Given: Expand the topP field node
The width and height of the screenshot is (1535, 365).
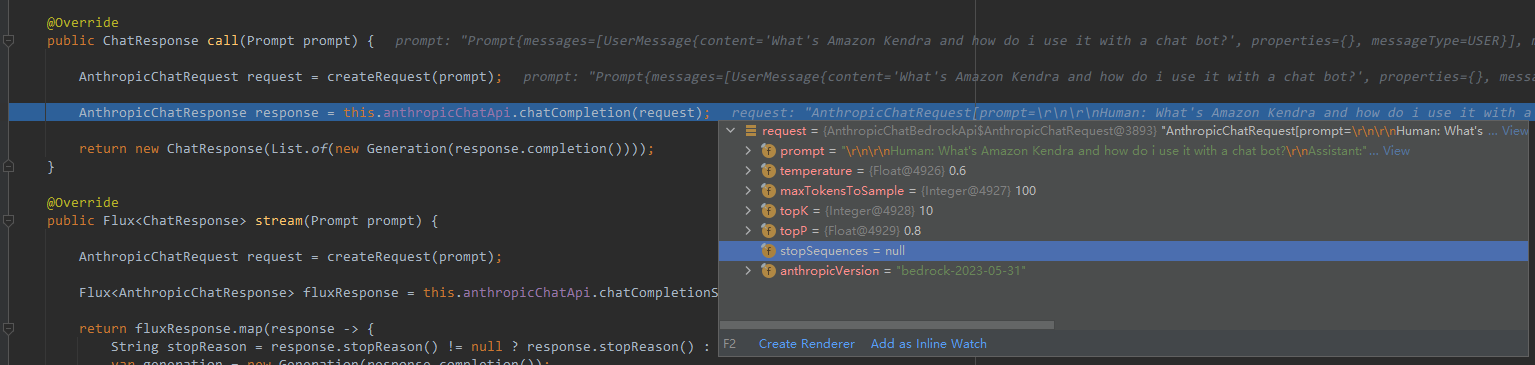Looking at the screenshot, I should (748, 231).
